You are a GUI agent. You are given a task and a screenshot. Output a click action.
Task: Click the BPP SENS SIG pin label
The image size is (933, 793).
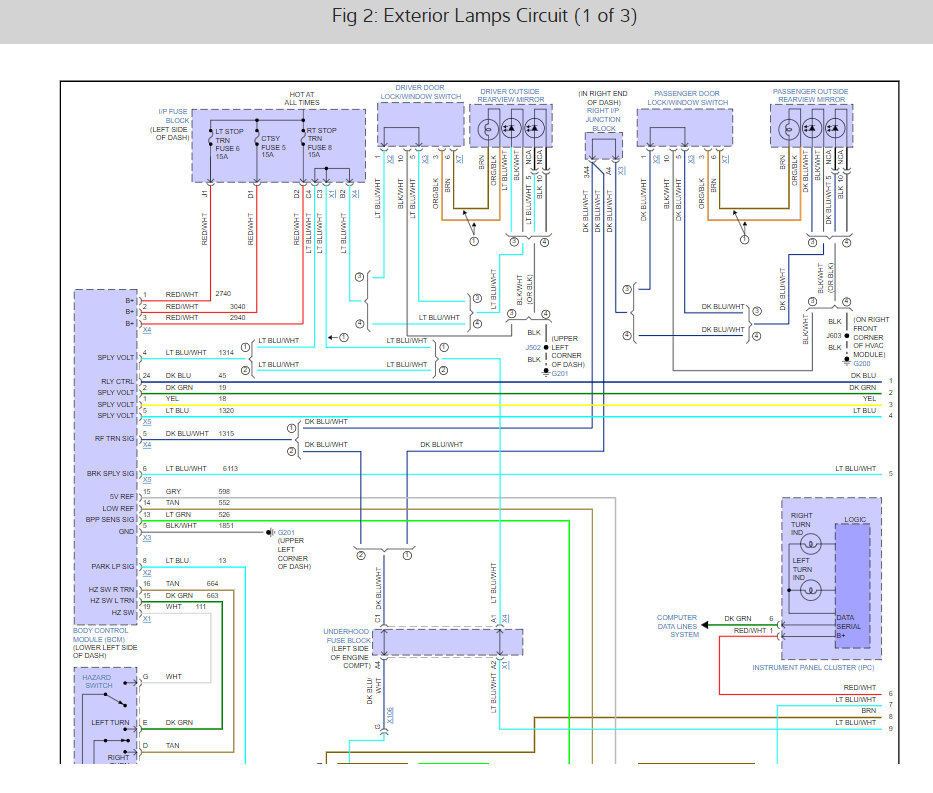pyautogui.click(x=109, y=519)
